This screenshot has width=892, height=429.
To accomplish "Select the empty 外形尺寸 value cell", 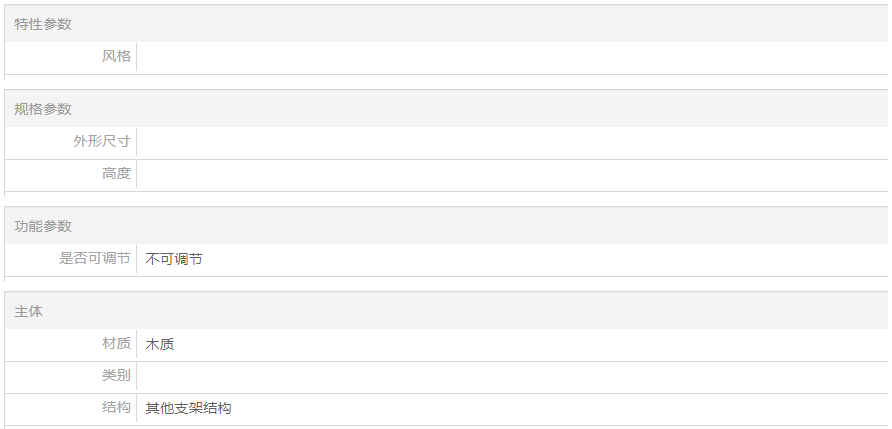I will tap(512, 142).
